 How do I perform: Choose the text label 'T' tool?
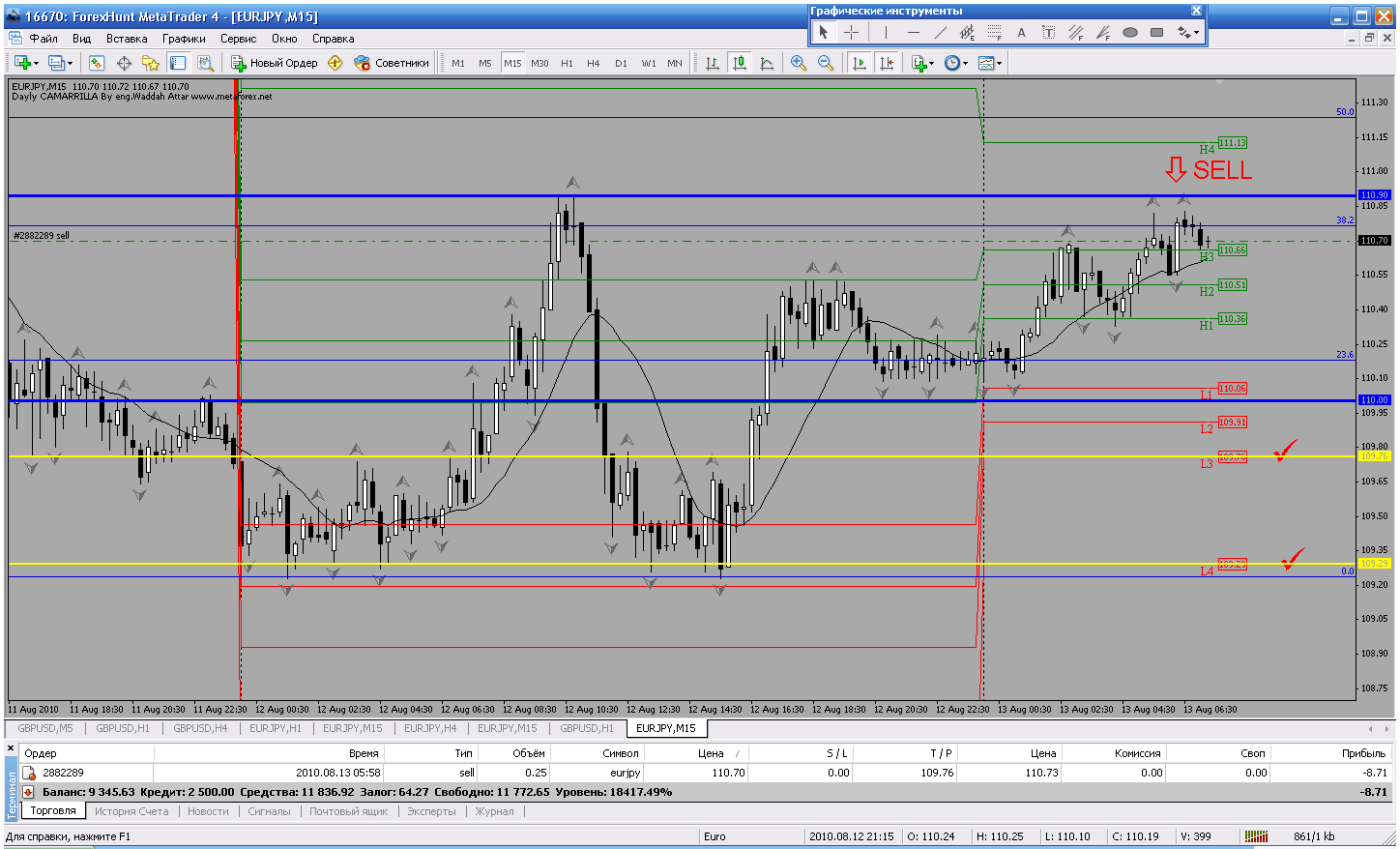1048,32
